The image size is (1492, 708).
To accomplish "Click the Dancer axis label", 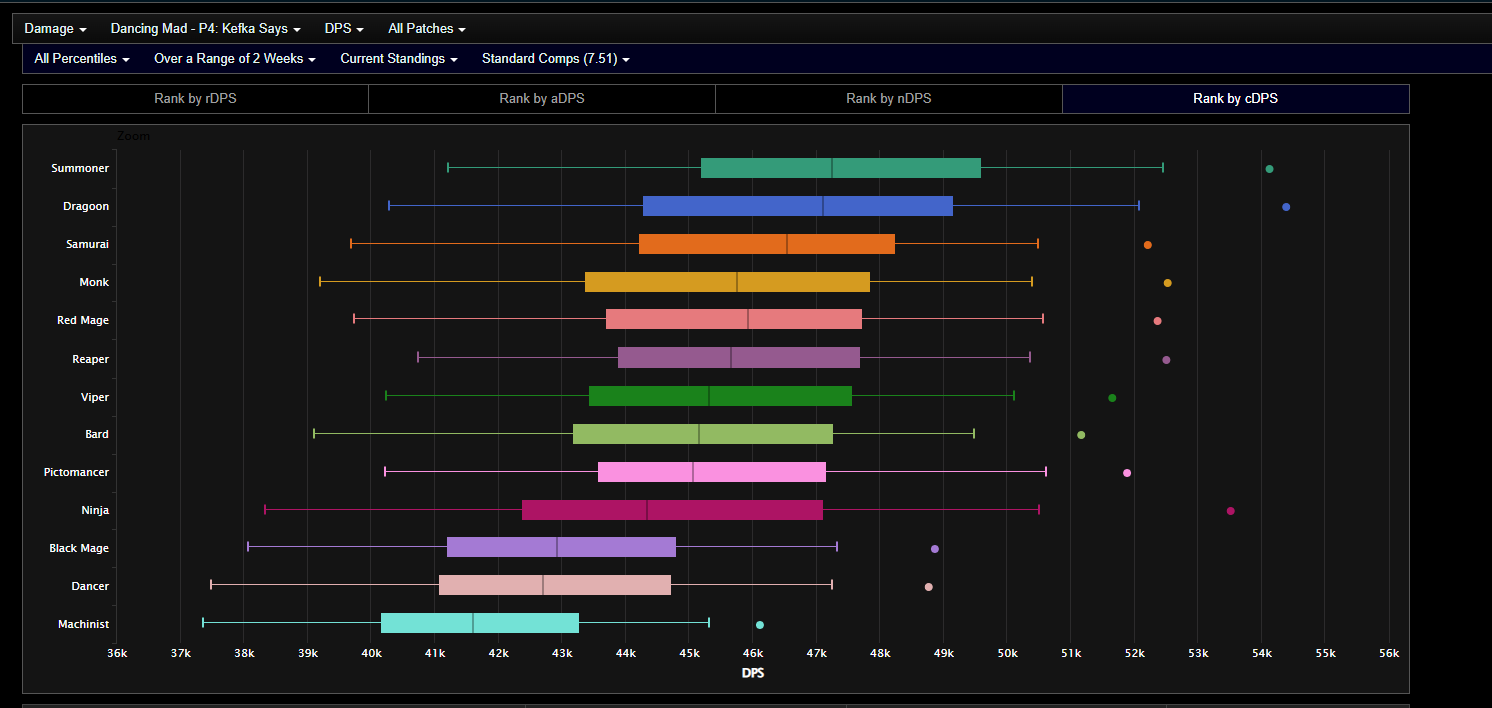I will tap(91, 586).
